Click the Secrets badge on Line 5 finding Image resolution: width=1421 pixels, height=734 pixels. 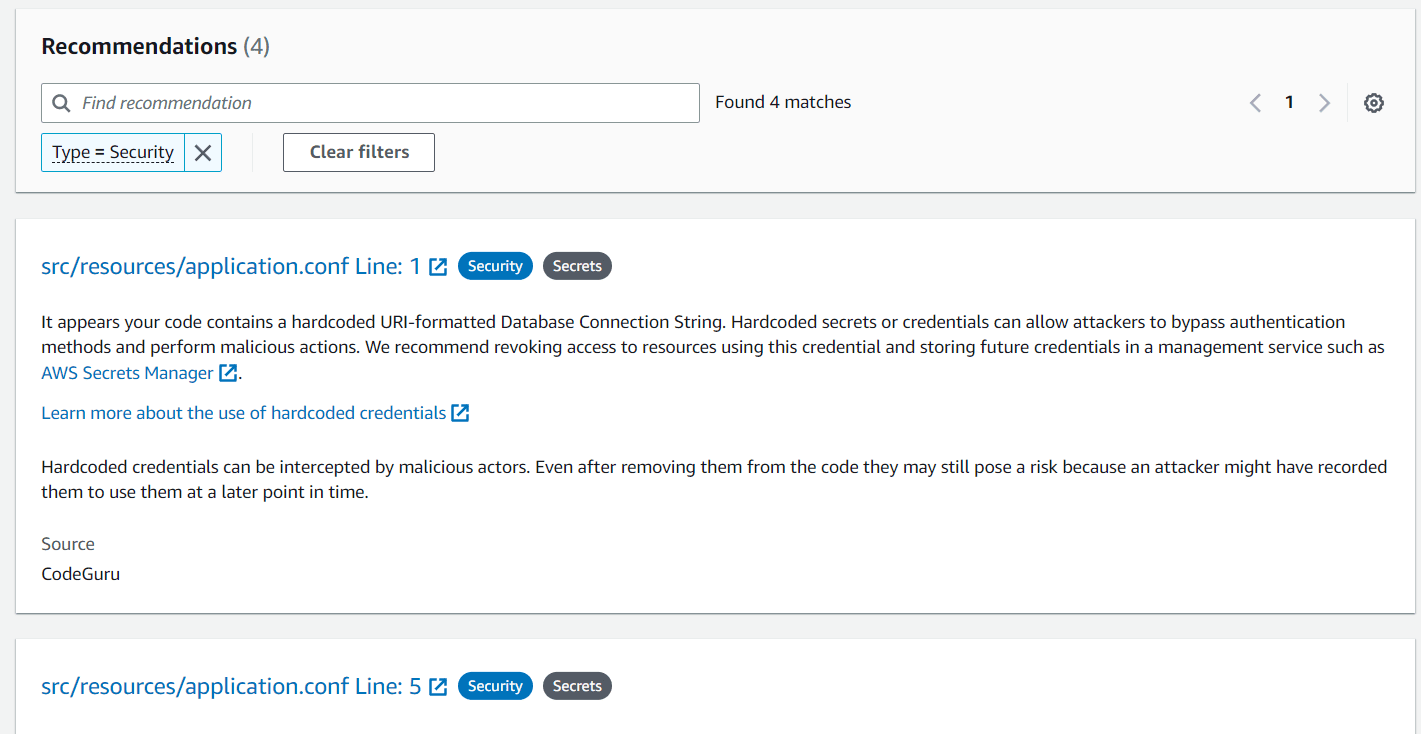click(x=577, y=686)
